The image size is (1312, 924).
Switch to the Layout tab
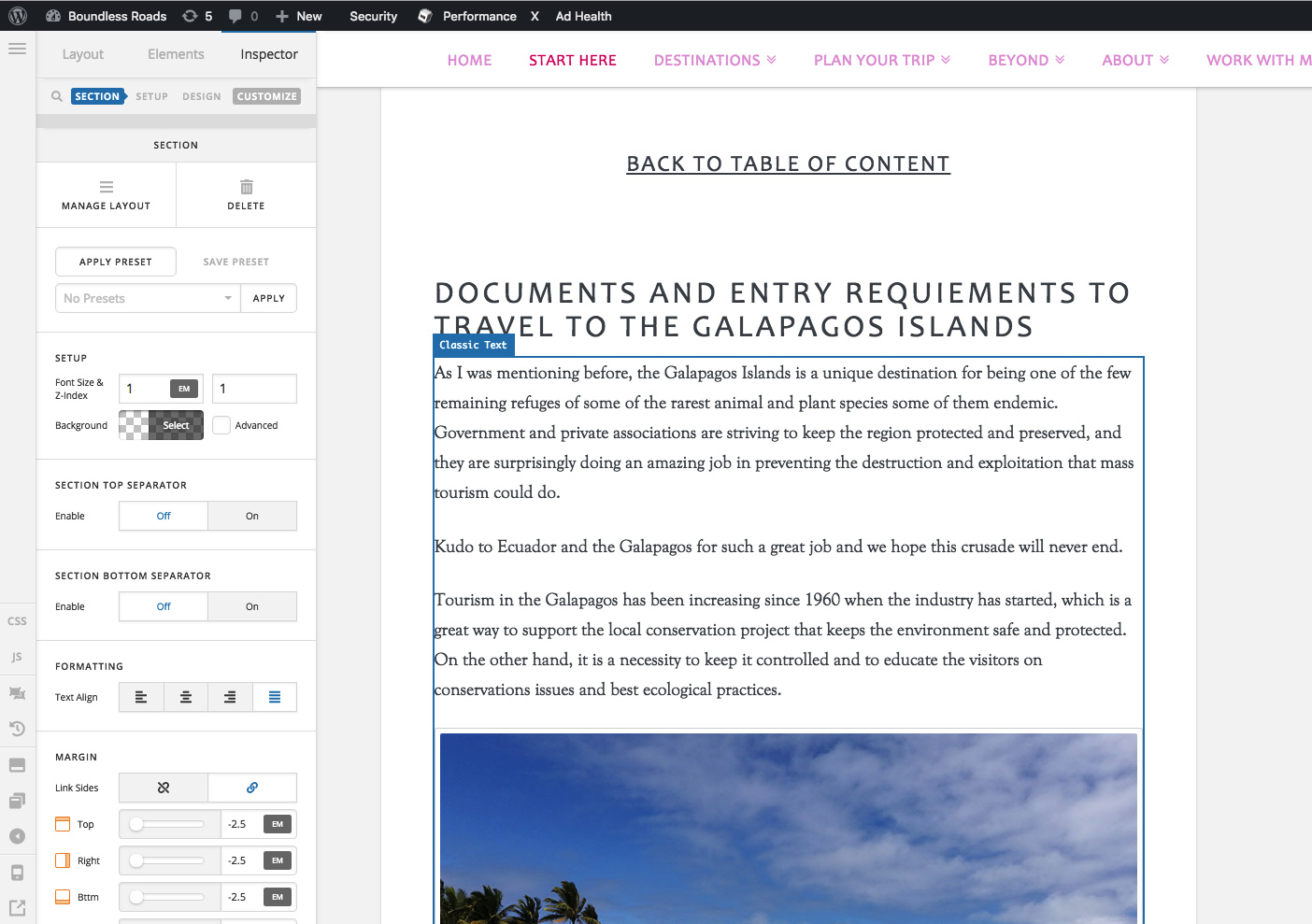[83, 54]
